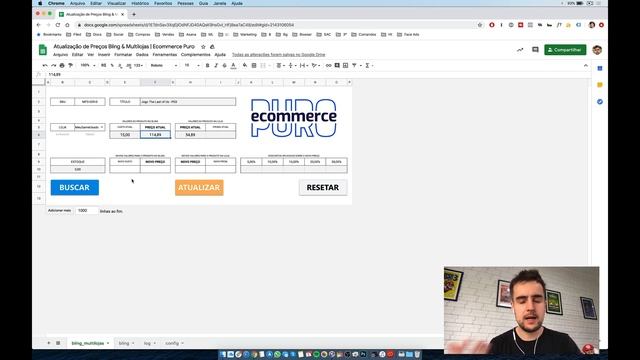Open the font size dropdown
This screenshot has height=360, width=640.
(192, 65)
